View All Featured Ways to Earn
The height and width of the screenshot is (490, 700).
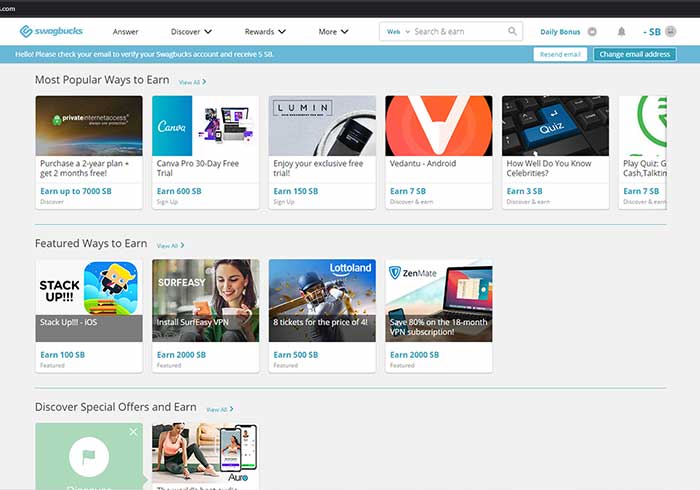pyautogui.click(x=170, y=245)
